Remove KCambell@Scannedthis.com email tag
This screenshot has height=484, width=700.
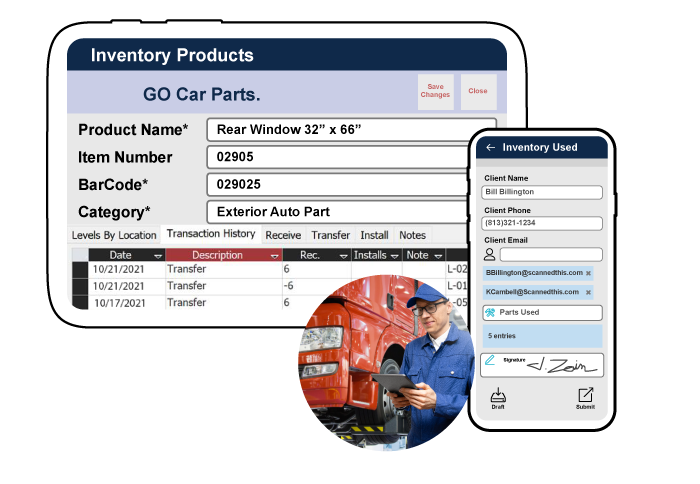[x=588, y=292]
